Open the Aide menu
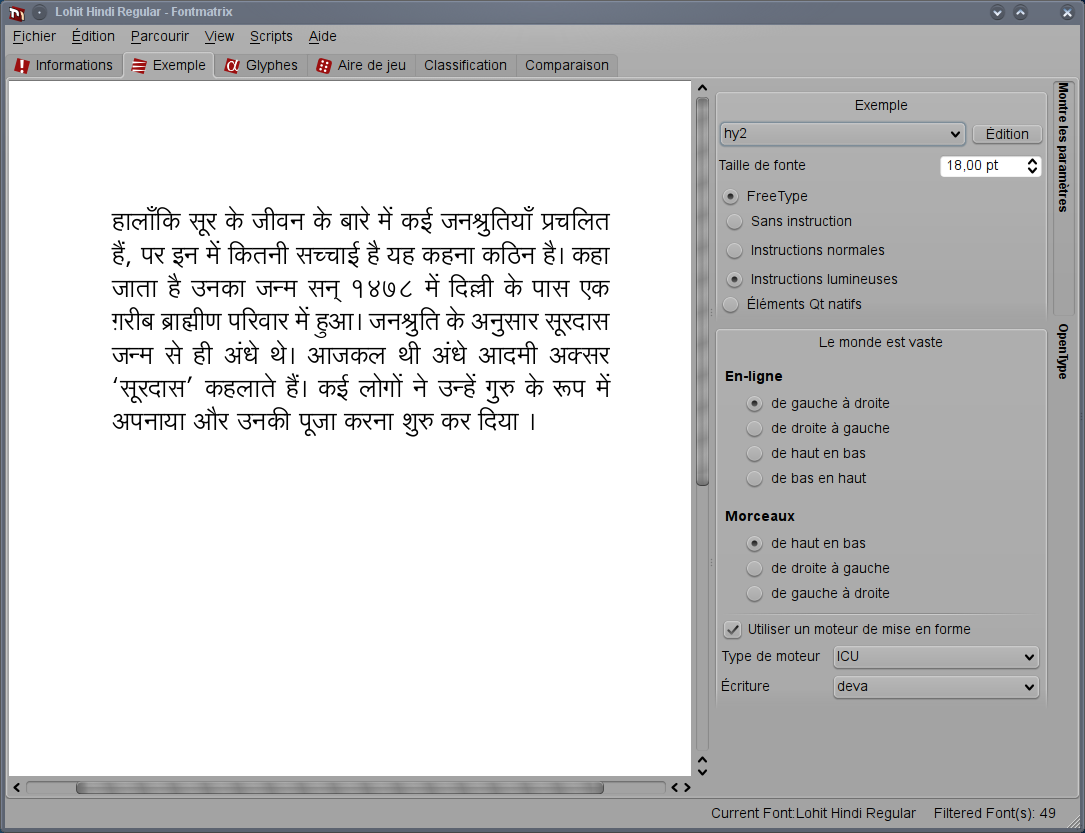 (x=322, y=37)
